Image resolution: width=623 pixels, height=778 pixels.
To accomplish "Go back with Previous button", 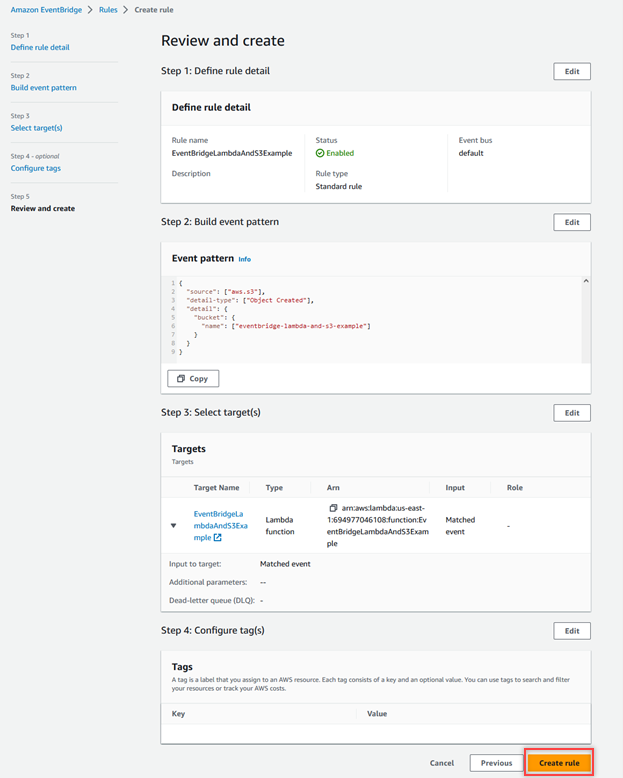I will [497, 763].
